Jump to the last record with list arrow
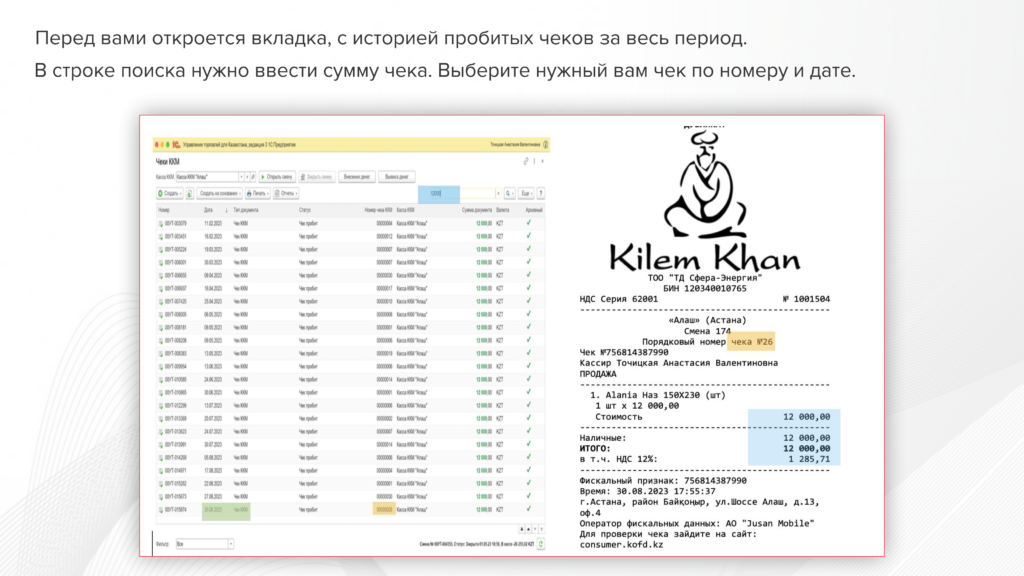1024x576 pixels. pos(541,529)
